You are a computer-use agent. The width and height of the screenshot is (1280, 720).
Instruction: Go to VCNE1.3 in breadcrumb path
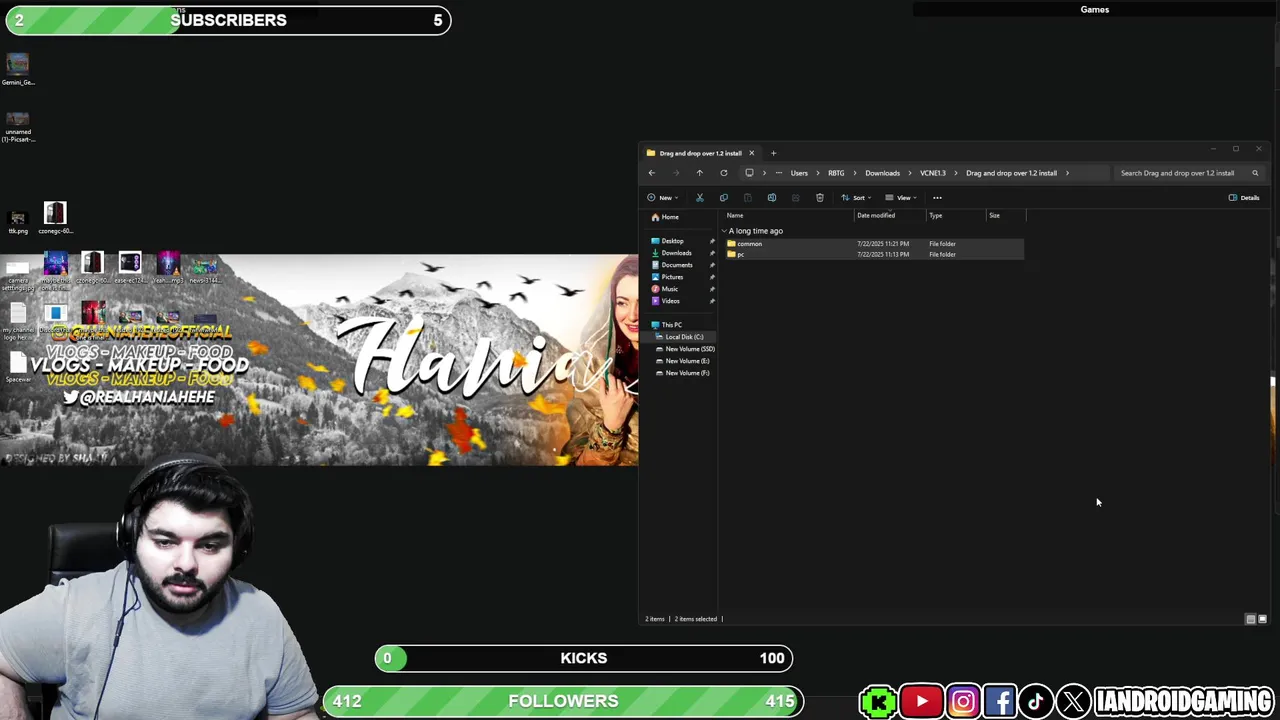pyautogui.click(x=933, y=173)
